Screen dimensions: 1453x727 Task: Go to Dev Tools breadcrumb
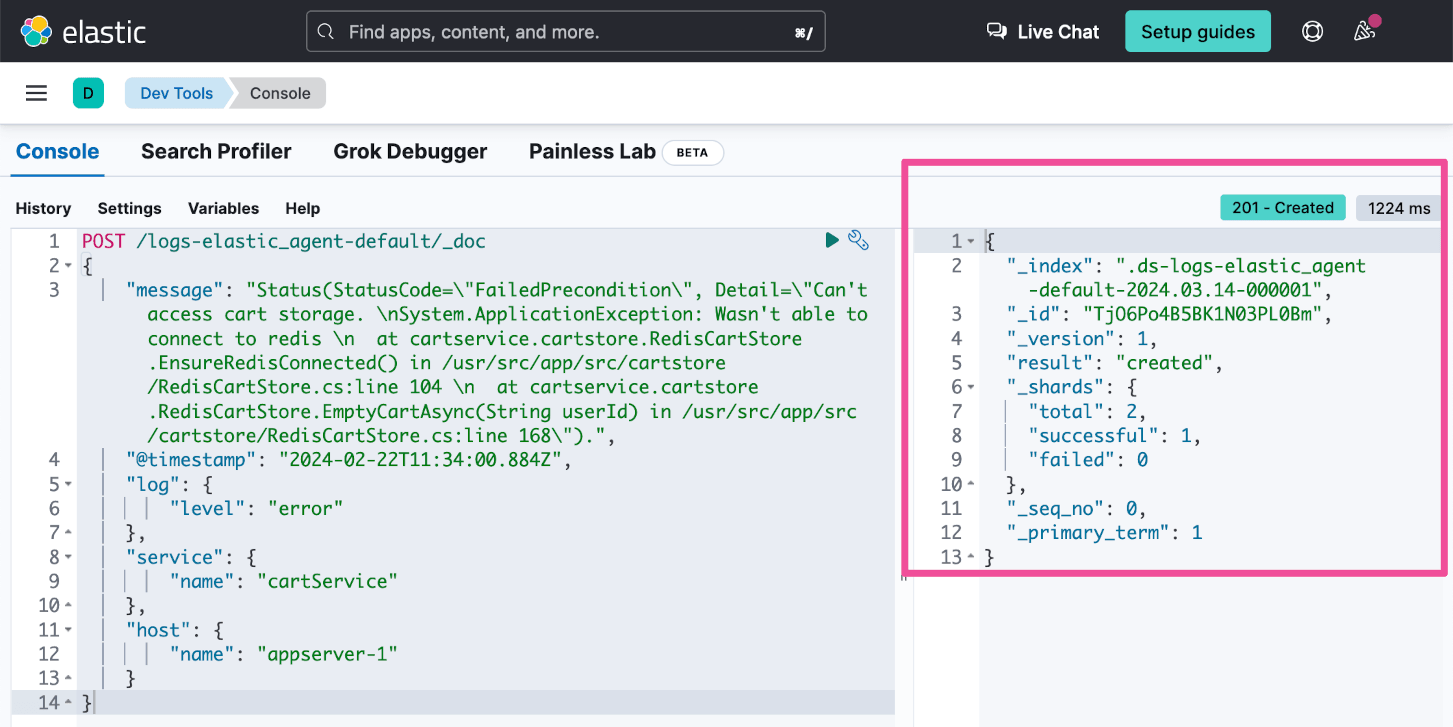(176, 93)
